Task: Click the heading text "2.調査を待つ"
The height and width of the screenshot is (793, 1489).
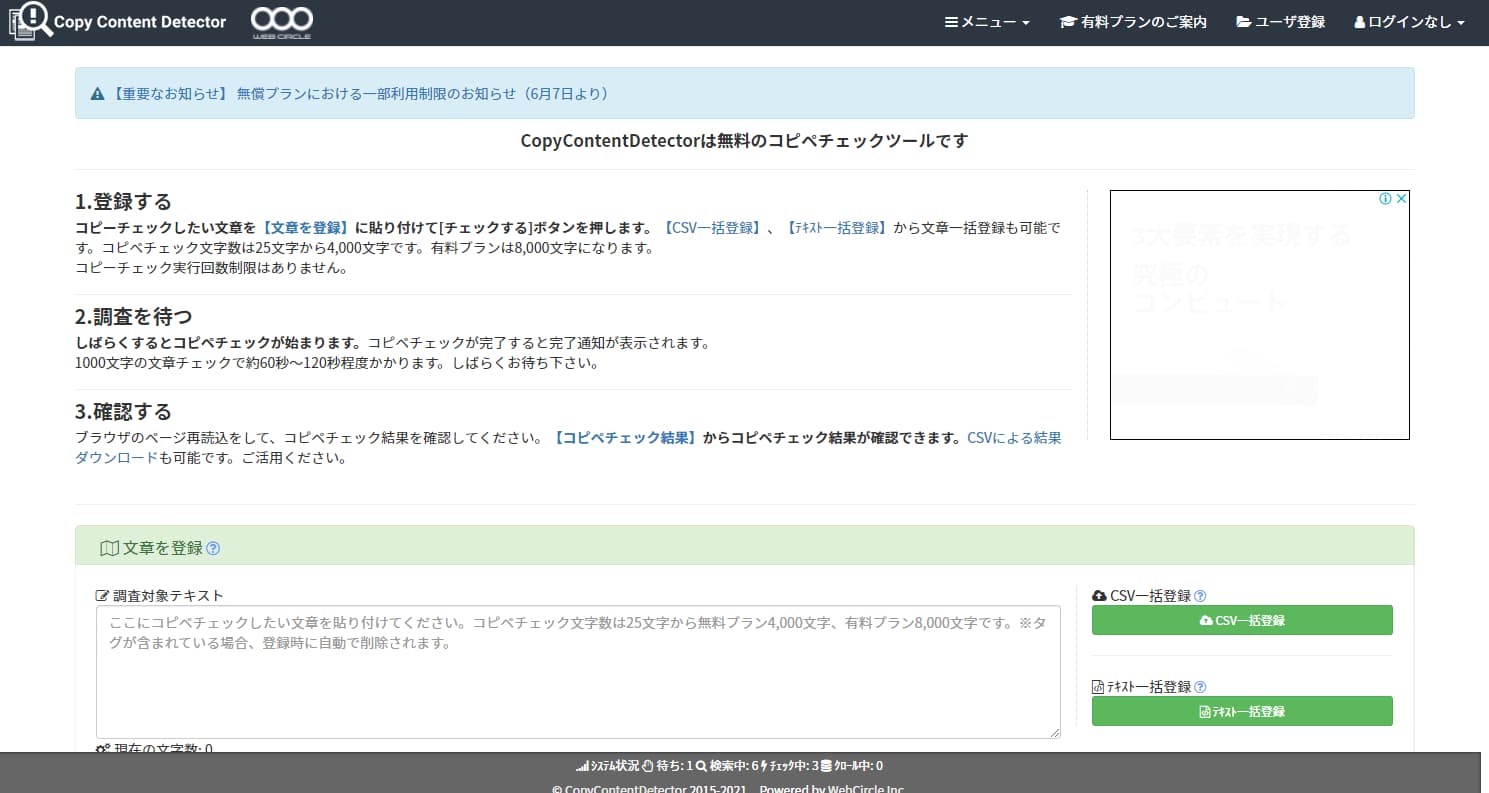Action: coord(134,317)
